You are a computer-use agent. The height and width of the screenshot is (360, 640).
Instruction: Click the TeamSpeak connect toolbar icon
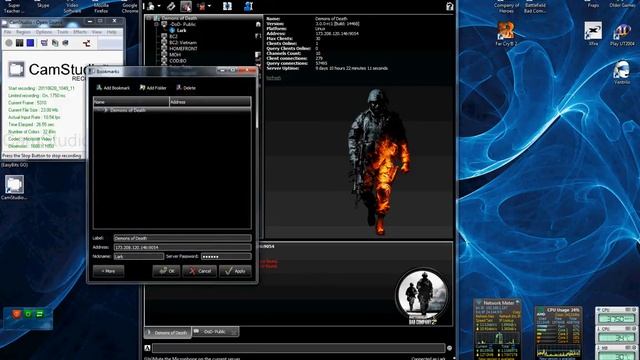151,6
